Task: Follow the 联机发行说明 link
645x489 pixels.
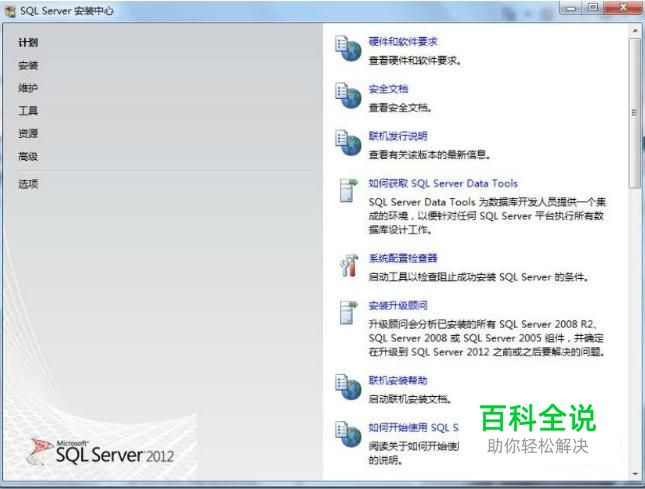Action: 398,136
